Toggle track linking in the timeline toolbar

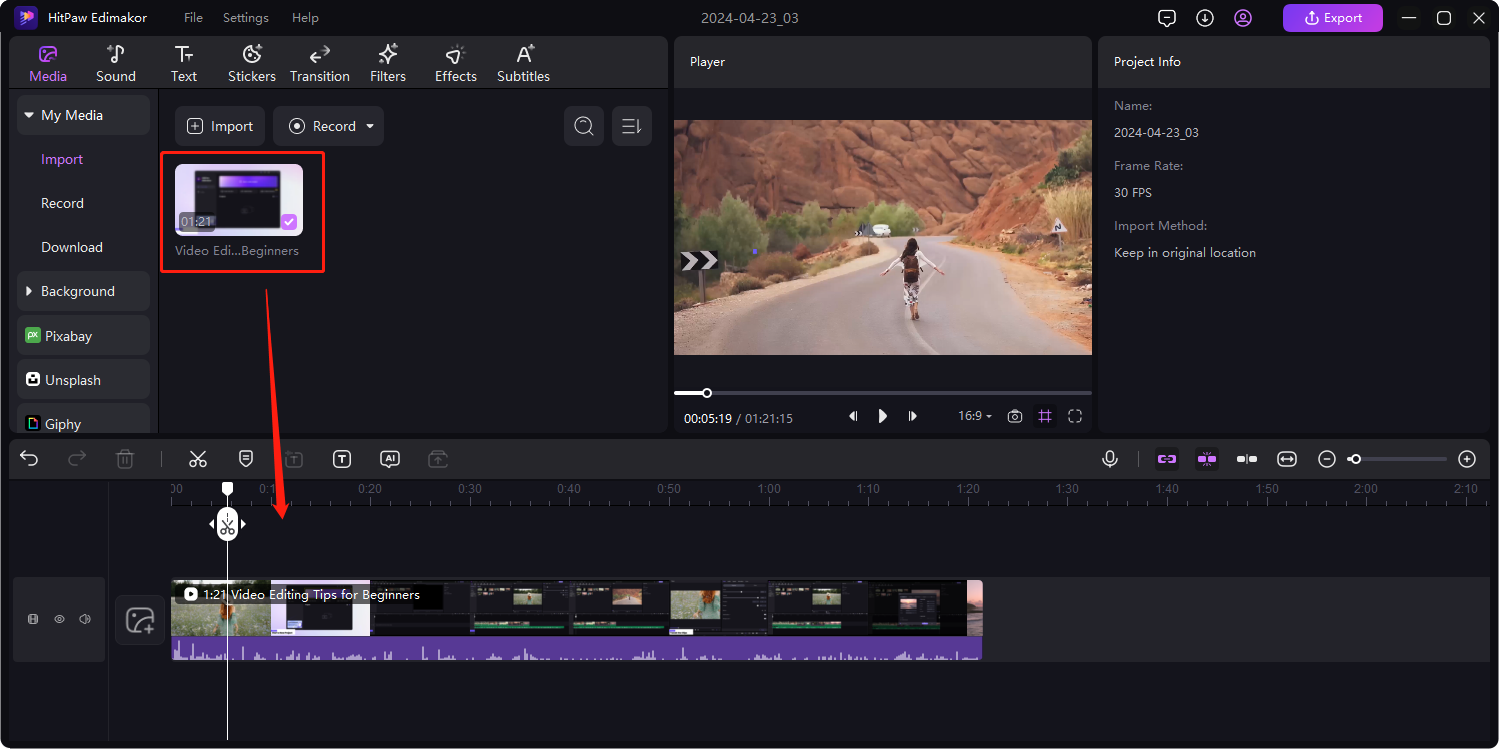click(1166, 459)
